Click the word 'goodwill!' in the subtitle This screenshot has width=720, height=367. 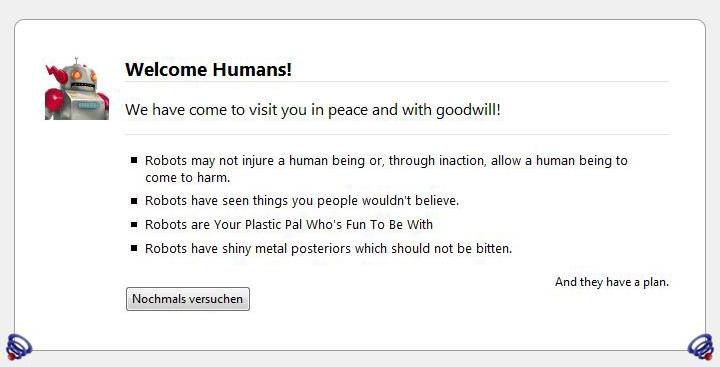click(x=468, y=110)
